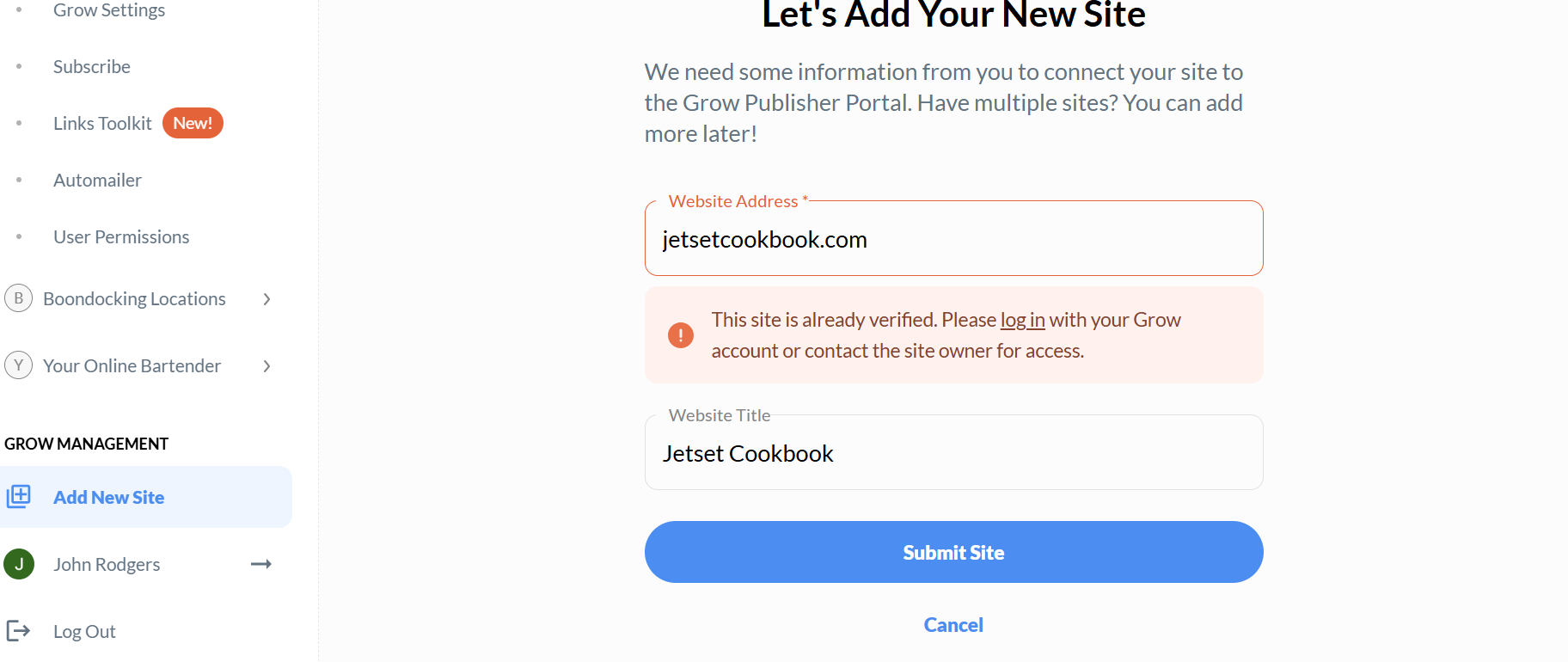This screenshot has height=662, width=1568.
Task: Follow the log in link
Action: (x=1022, y=320)
